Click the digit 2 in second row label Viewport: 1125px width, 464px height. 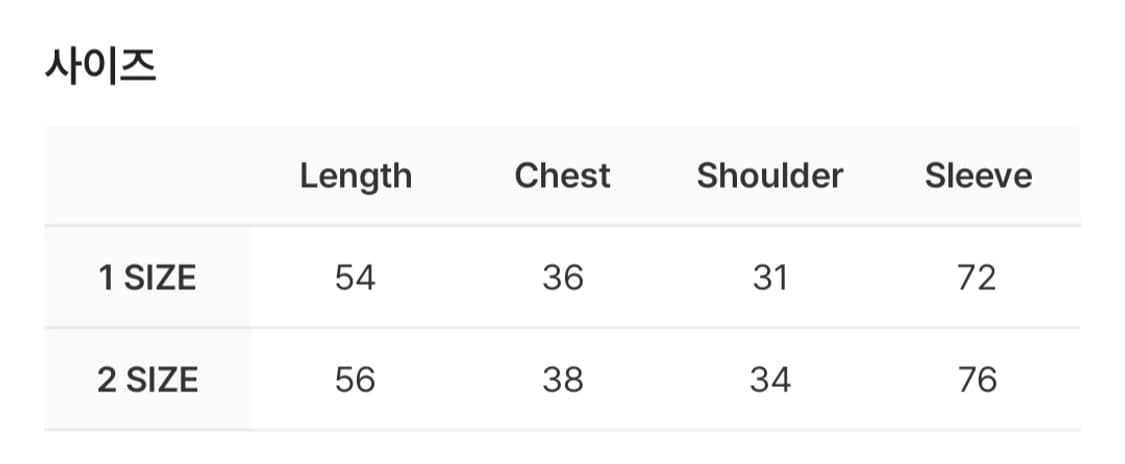pyautogui.click(x=106, y=380)
